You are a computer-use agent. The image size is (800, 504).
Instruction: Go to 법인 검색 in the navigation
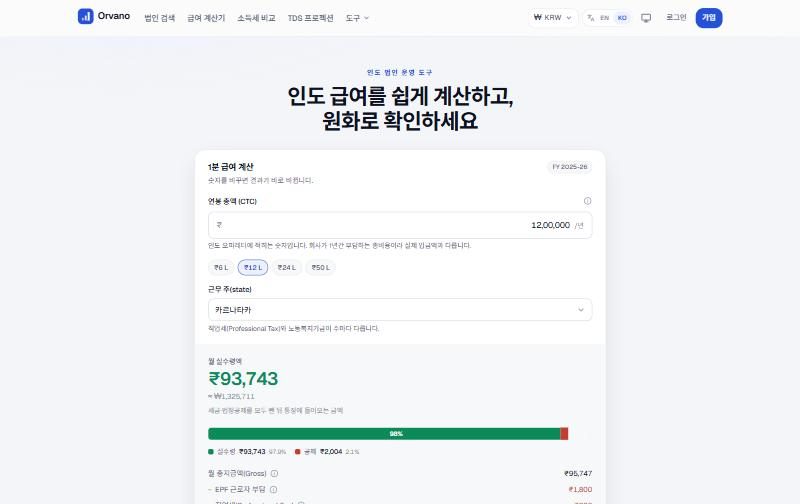(x=159, y=18)
